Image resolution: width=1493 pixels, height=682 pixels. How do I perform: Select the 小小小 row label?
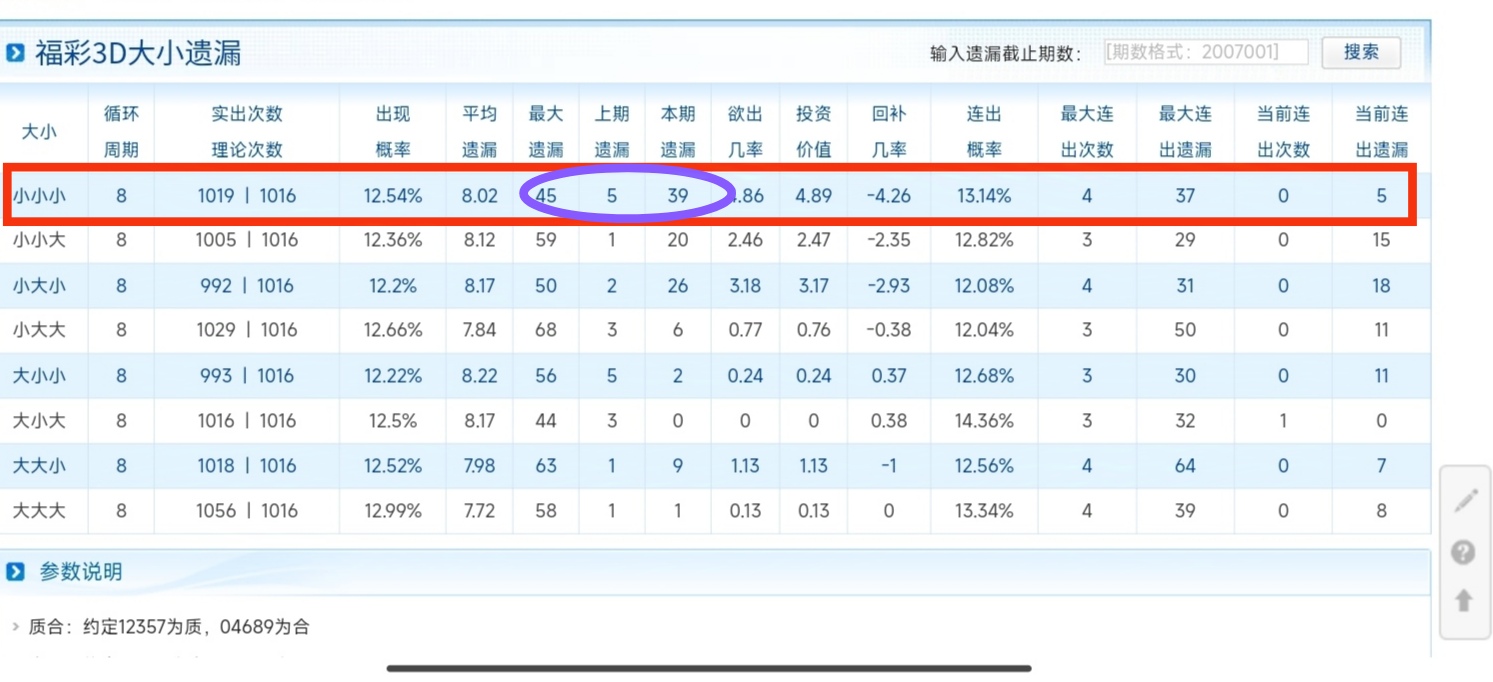tap(38, 196)
